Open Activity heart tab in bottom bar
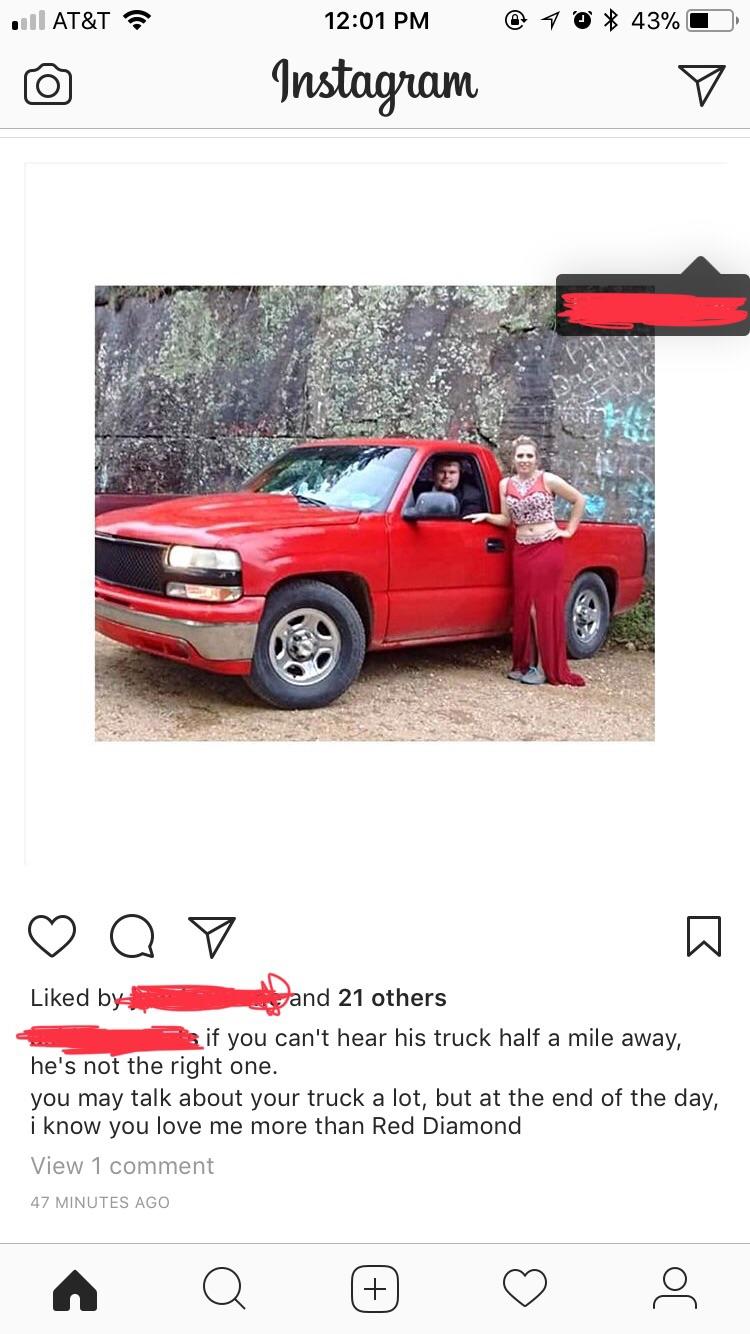 coord(525,1288)
